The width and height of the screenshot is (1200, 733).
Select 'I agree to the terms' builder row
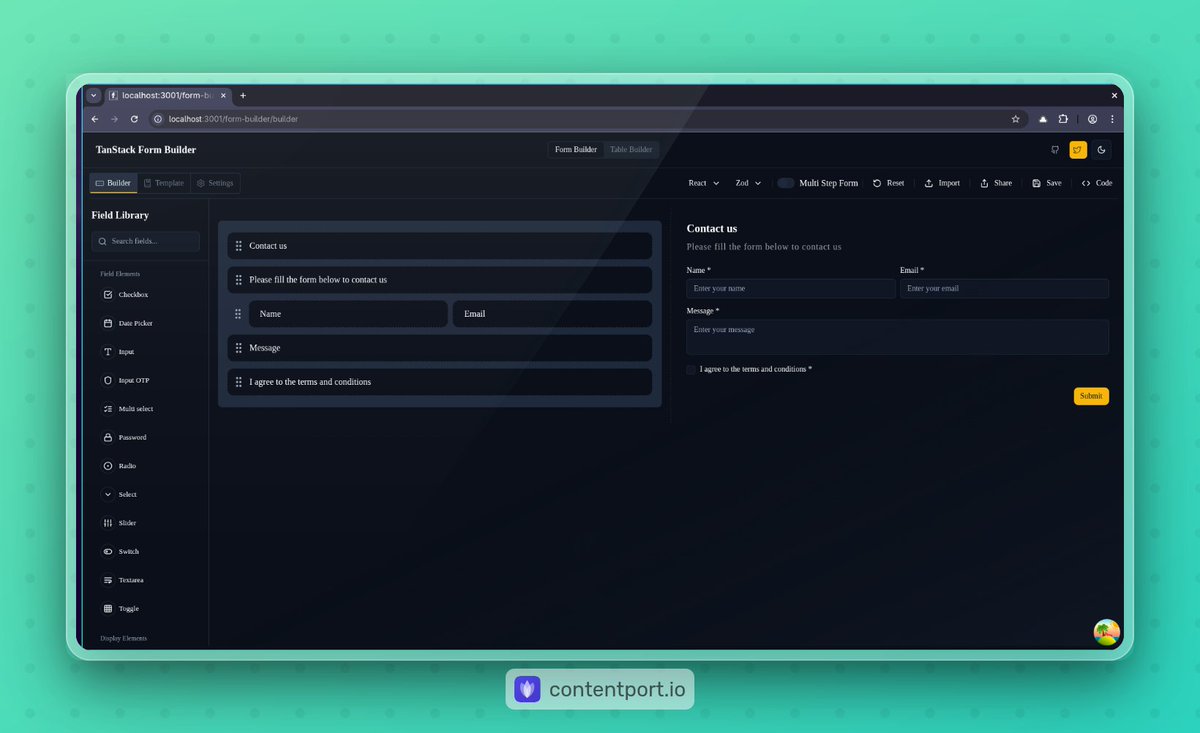(440, 382)
